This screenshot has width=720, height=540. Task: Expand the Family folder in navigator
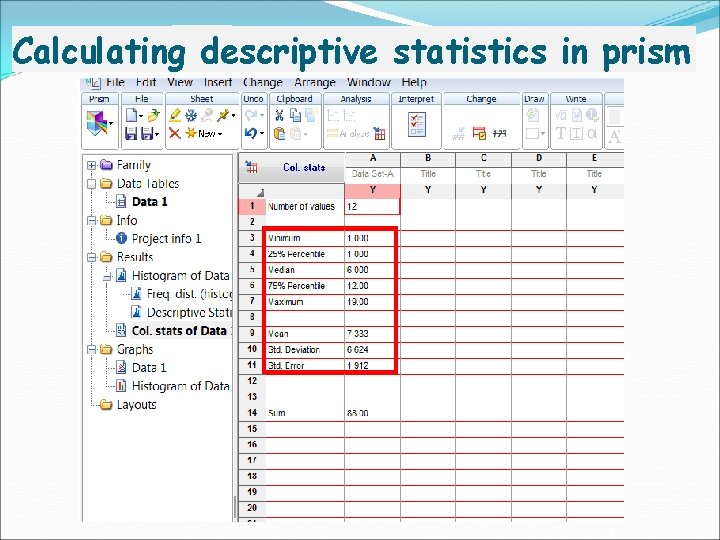pos(91,165)
